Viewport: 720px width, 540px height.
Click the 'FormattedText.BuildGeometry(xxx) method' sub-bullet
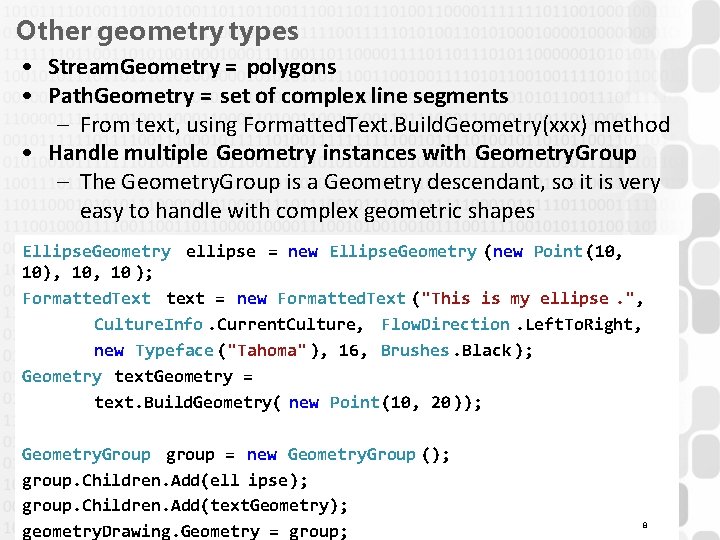tap(375, 125)
